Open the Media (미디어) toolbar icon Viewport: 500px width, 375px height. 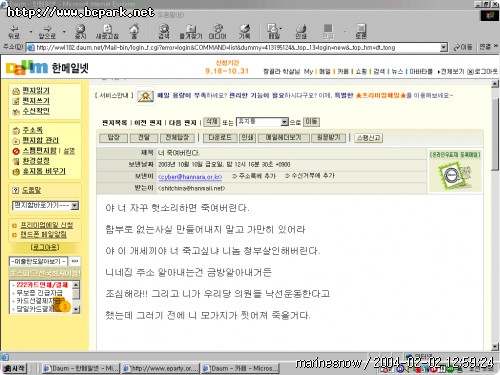click(x=218, y=31)
